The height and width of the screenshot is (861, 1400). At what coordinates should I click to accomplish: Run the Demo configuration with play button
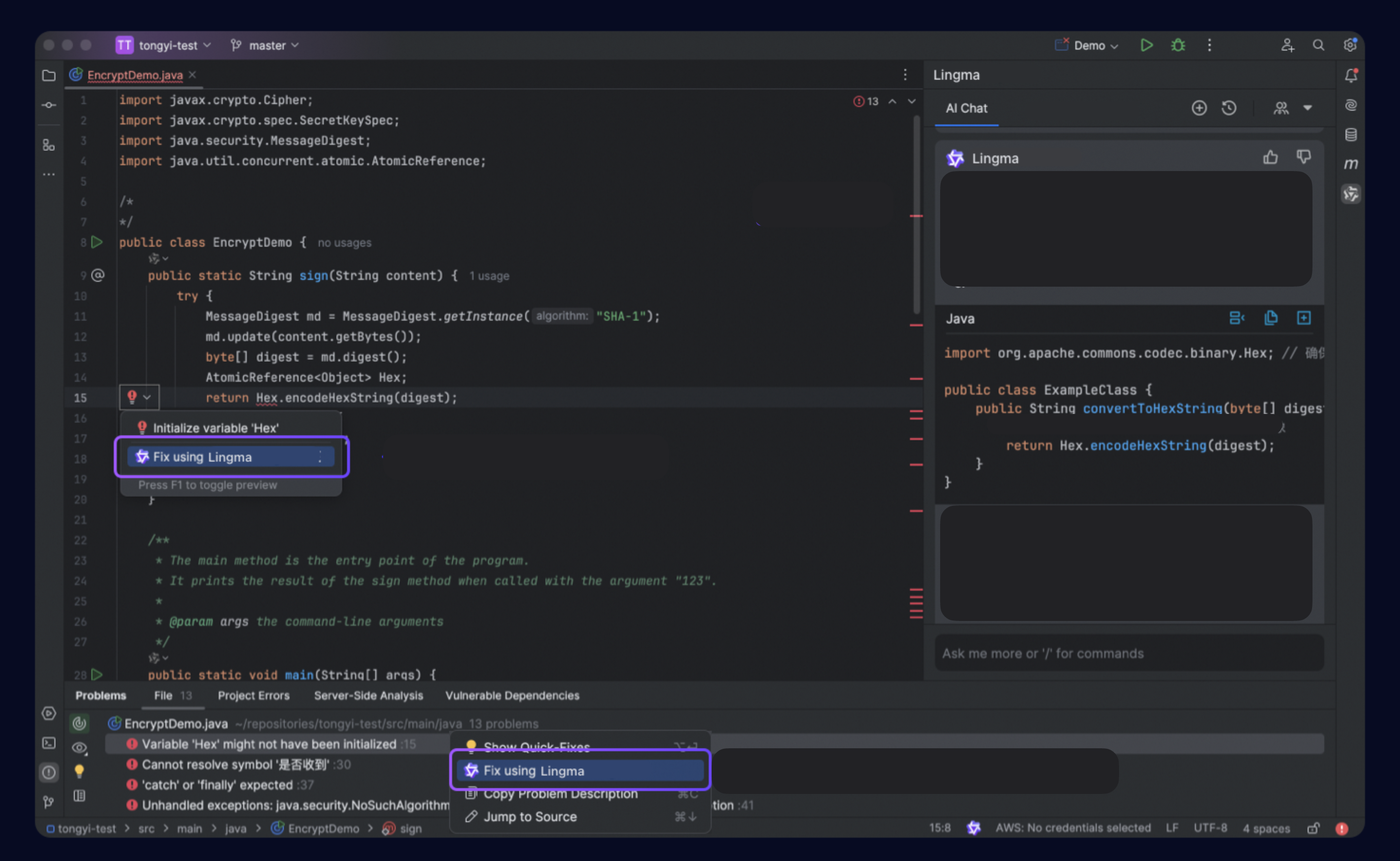point(1147,45)
